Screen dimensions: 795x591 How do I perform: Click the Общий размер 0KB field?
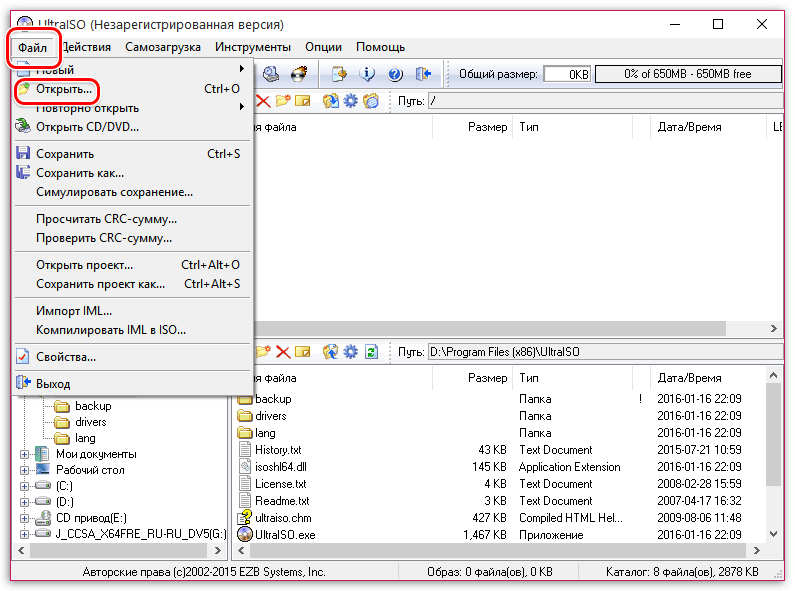[x=567, y=74]
